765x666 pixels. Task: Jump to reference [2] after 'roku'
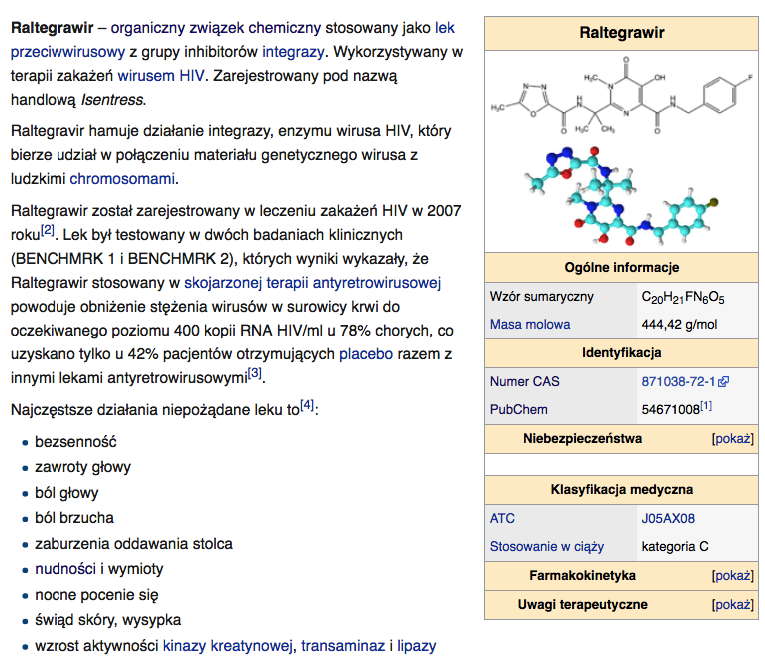[x=47, y=229]
